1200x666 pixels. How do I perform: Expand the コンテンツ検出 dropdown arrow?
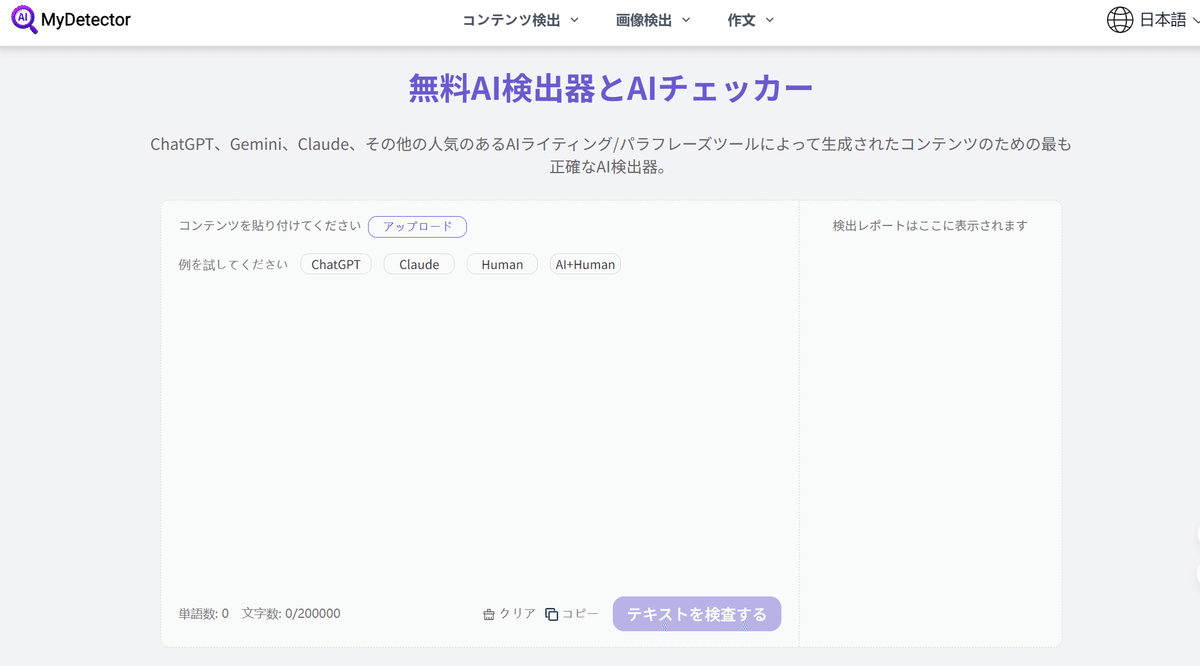pyautogui.click(x=574, y=19)
